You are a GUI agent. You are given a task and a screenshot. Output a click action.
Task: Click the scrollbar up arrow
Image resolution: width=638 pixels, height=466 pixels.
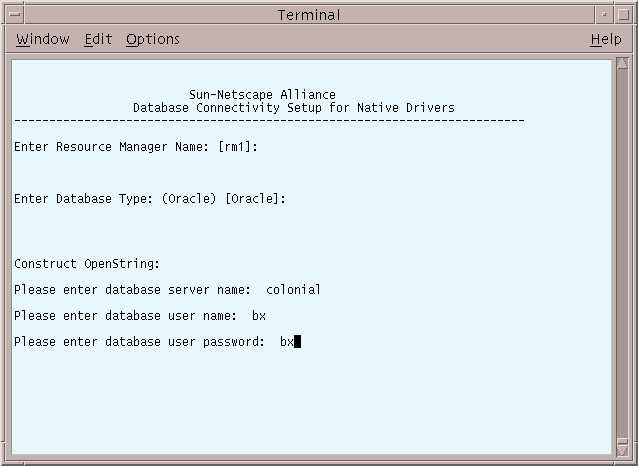coord(622,63)
